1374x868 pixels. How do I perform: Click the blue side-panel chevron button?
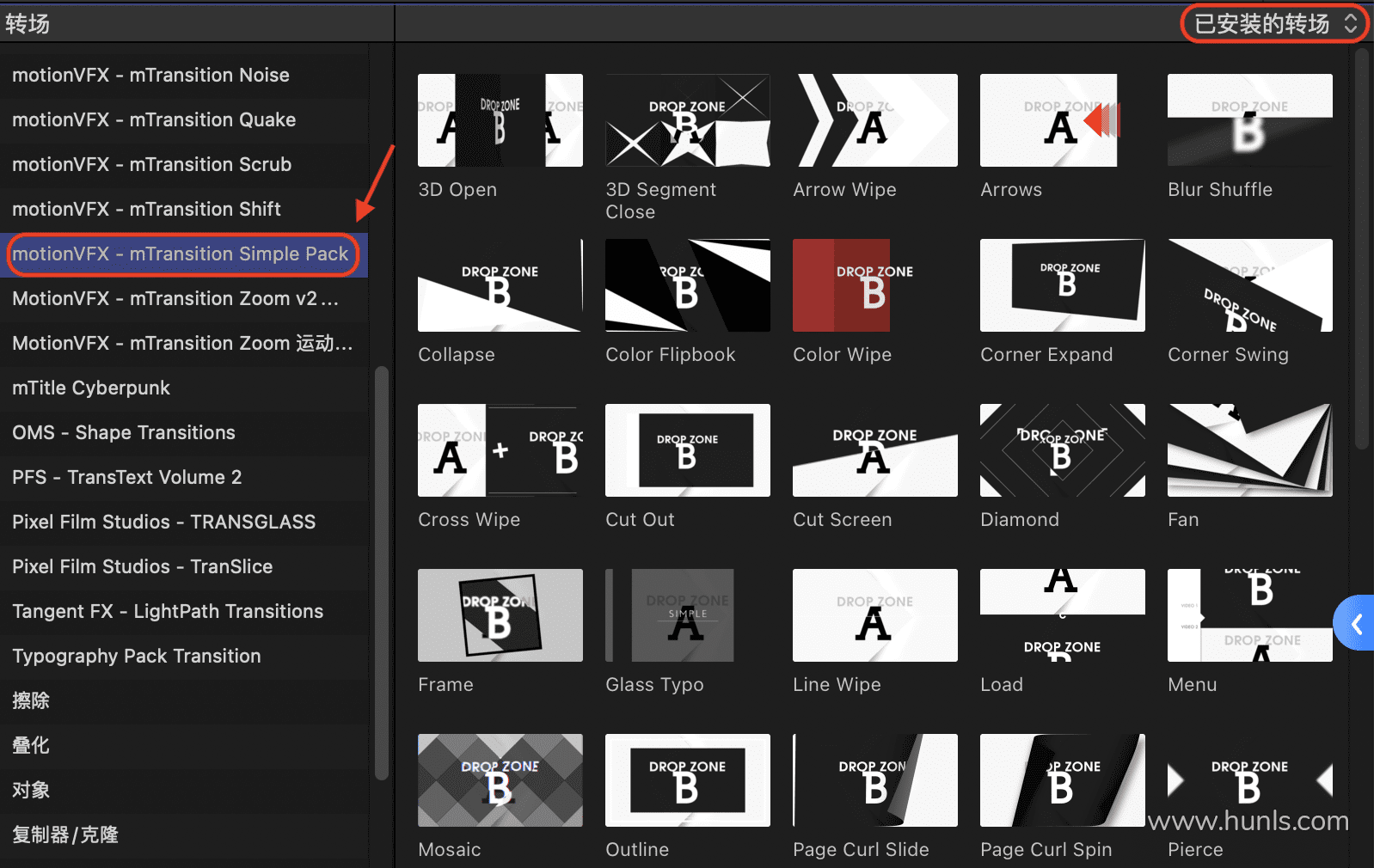[1355, 623]
